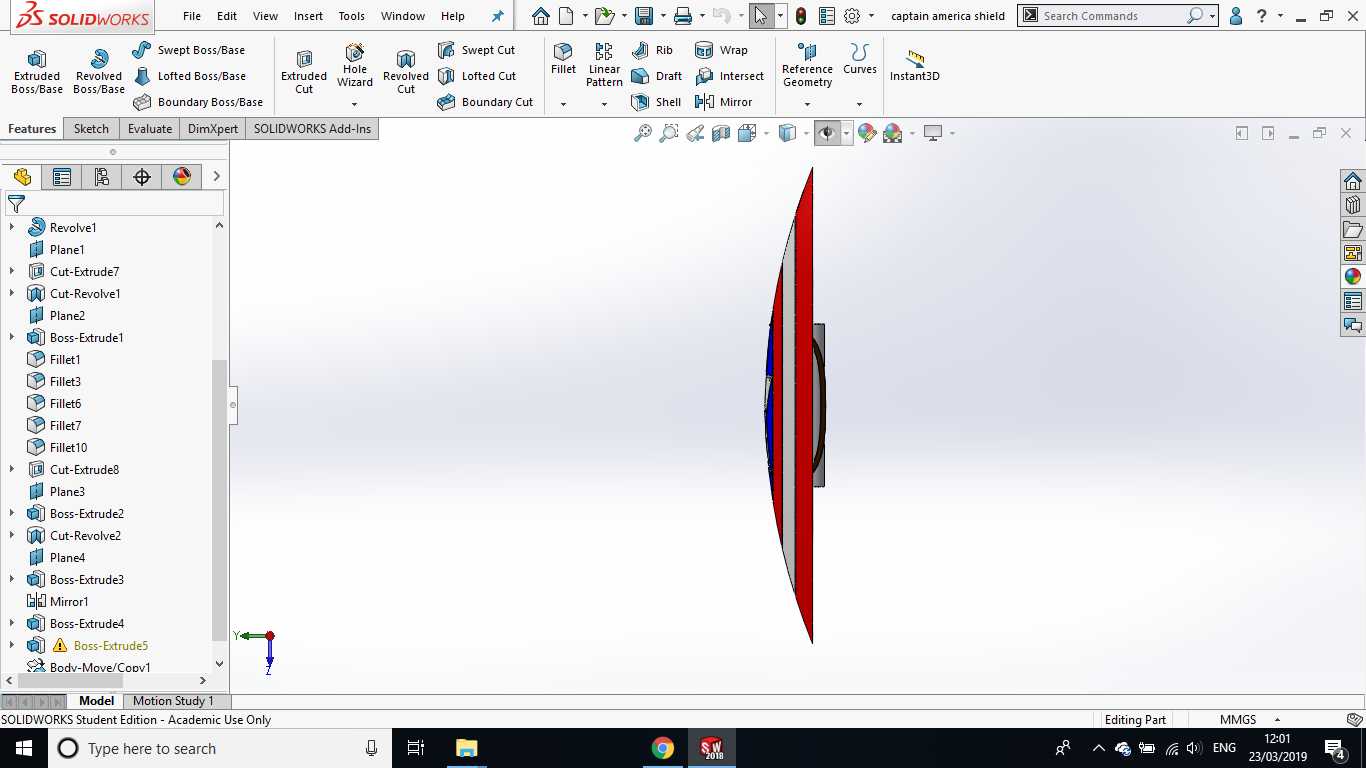Open the File menu

(192, 16)
